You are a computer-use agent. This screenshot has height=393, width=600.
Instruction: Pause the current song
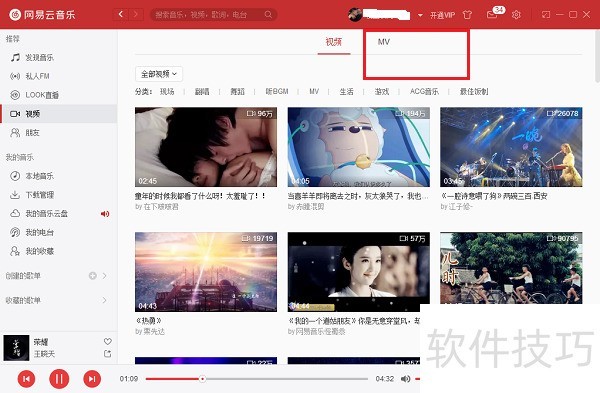59,379
